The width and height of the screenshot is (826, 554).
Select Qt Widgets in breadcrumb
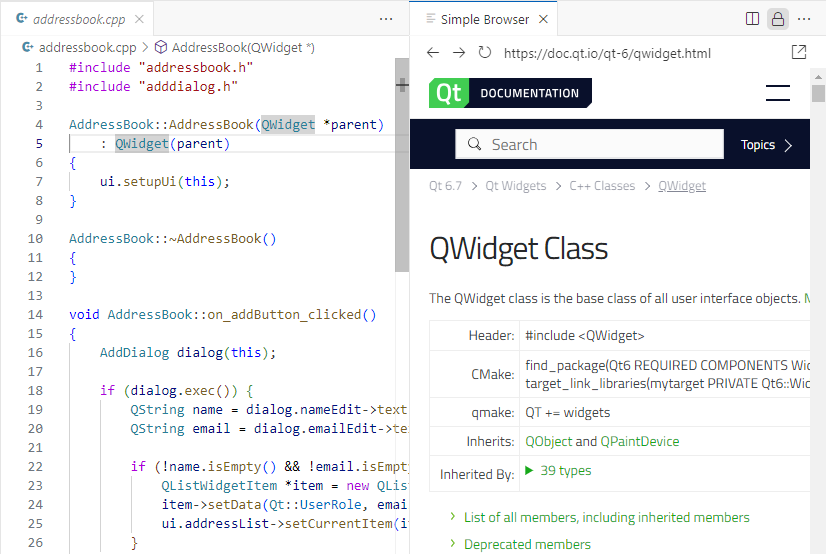click(516, 186)
